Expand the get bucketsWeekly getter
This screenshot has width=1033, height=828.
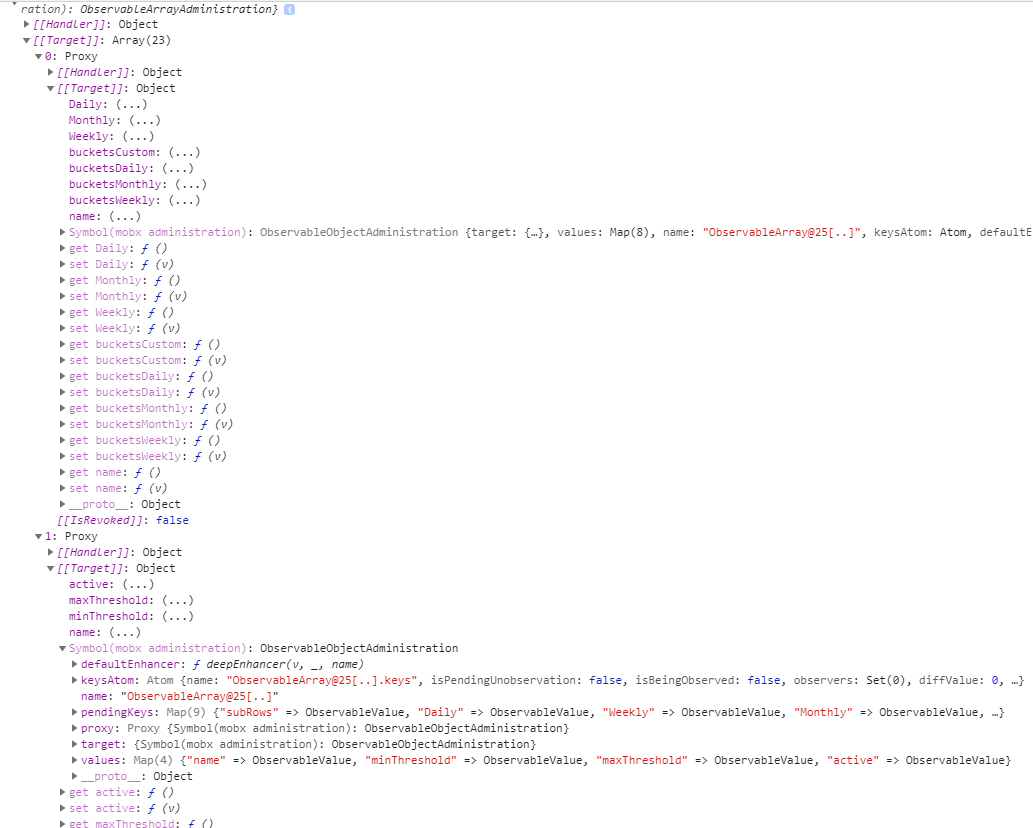(63, 440)
